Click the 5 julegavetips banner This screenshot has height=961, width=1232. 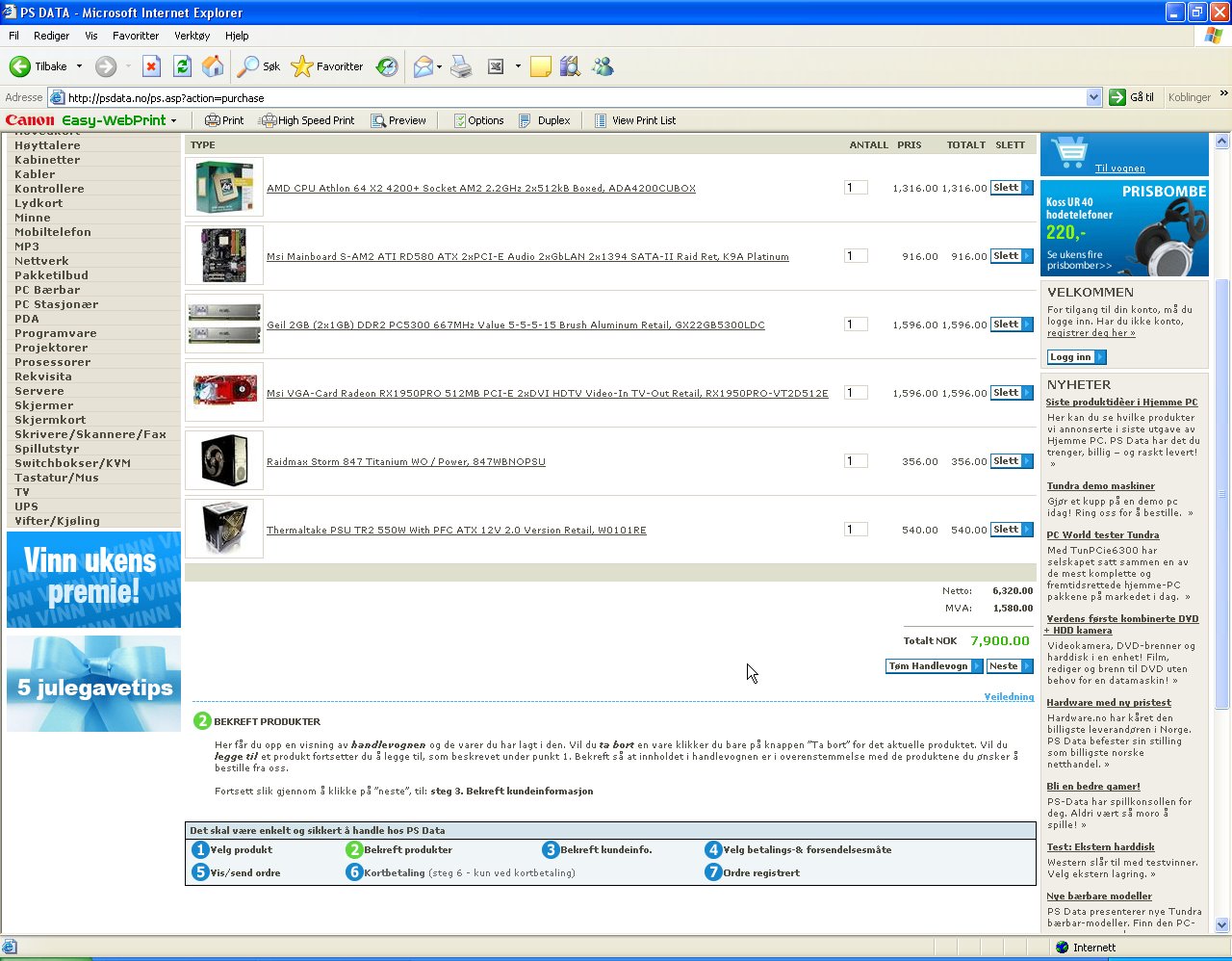[93, 684]
